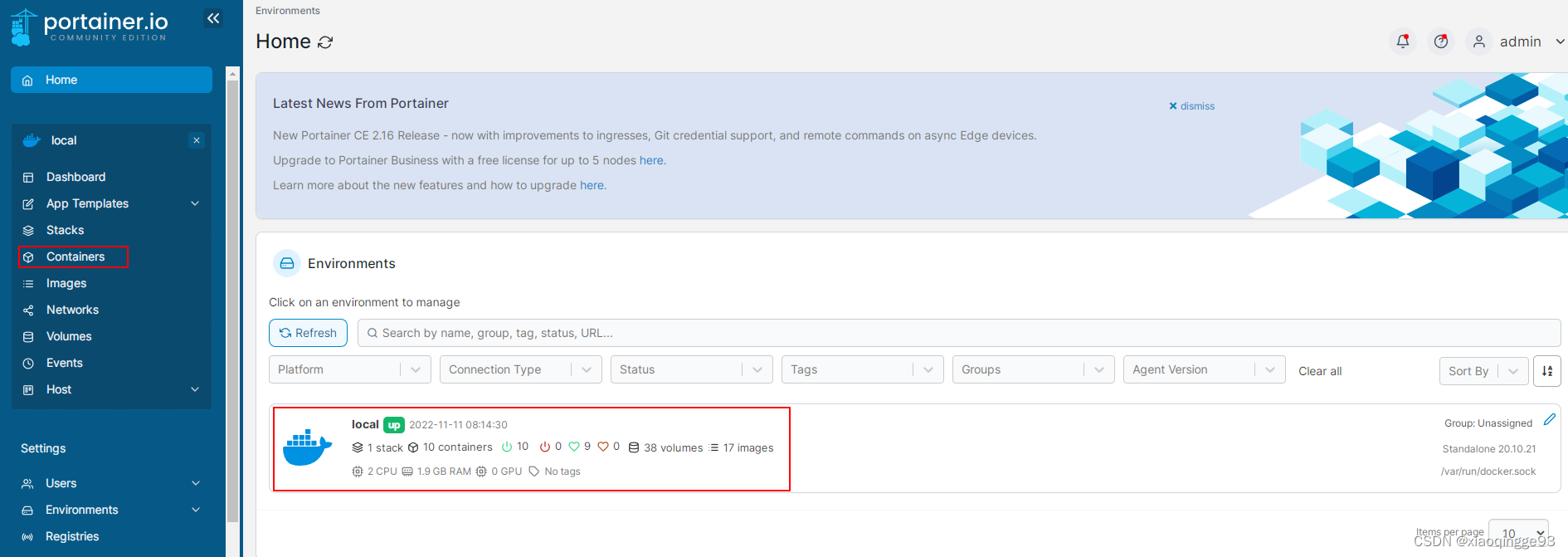Click the Portainer.io logo
This screenshot has height=557, width=1568.
pos(90,27)
